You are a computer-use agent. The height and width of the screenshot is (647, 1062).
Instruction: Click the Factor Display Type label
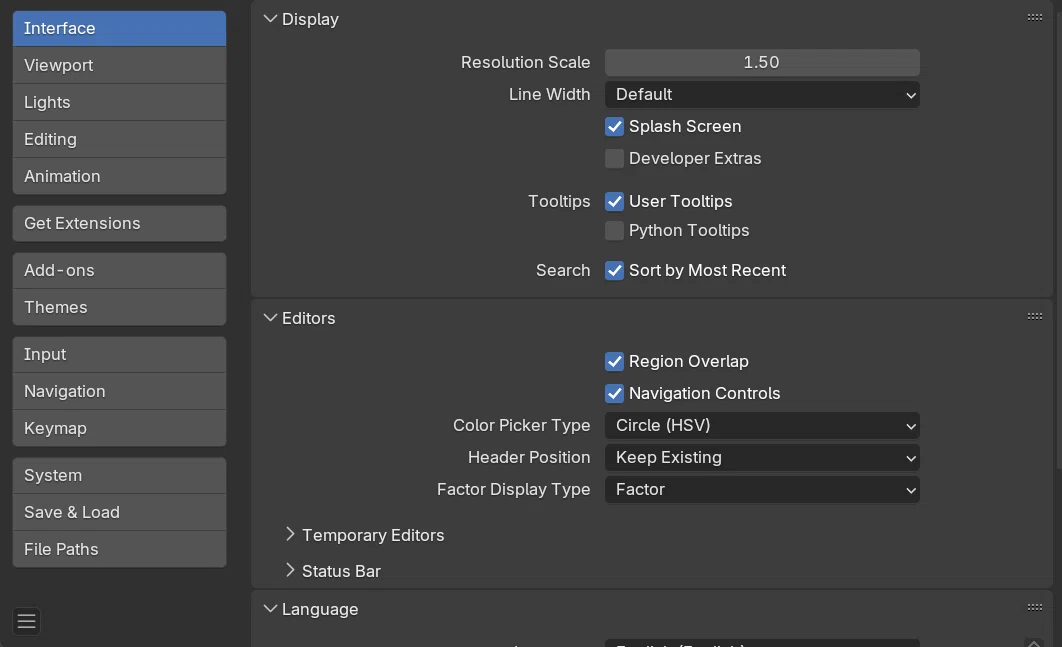[x=513, y=489]
